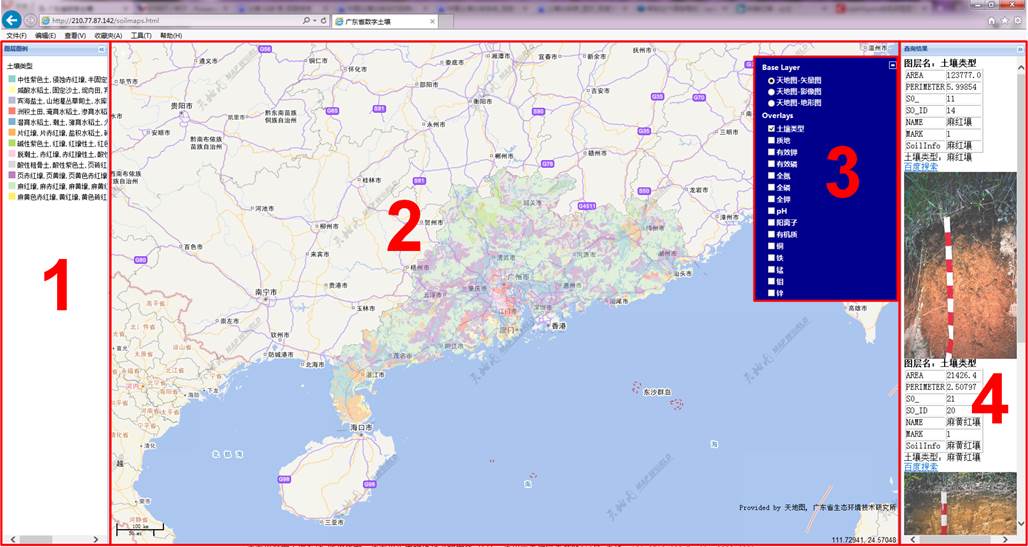
Task: Open the address bar search dropdown arrow
Action: click(x=315, y=20)
